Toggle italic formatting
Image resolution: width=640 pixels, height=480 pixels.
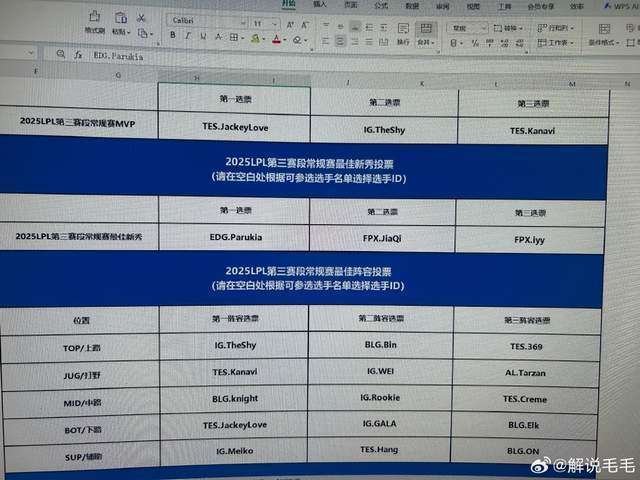(187, 36)
